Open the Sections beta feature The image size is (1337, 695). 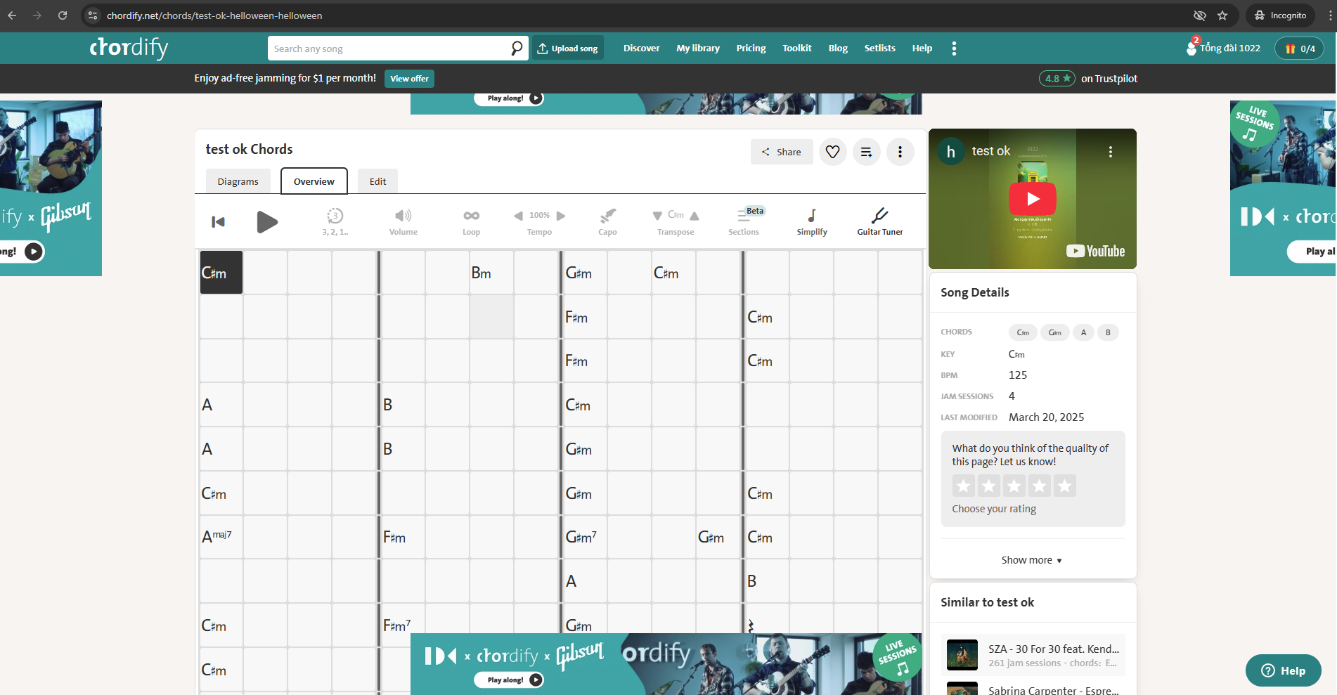pyautogui.click(x=744, y=221)
